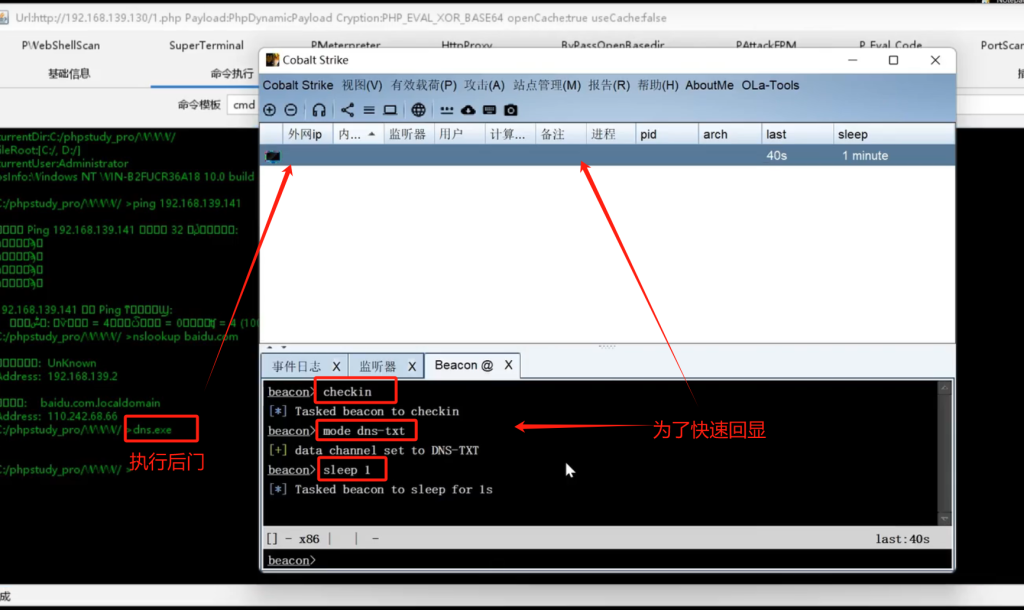Close the 事件日志 tab
The height and width of the screenshot is (610, 1024).
(336, 366)
